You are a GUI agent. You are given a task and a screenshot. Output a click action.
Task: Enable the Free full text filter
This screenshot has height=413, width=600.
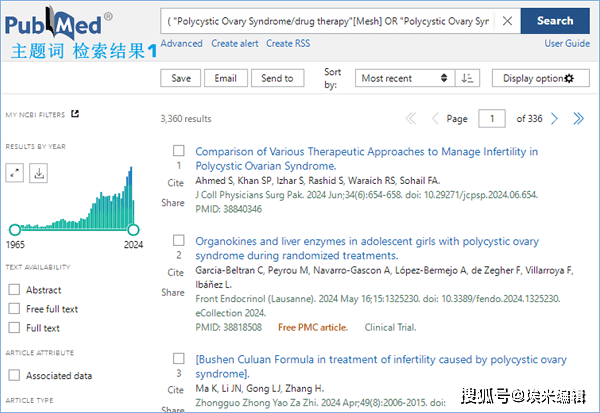(14, 308)
